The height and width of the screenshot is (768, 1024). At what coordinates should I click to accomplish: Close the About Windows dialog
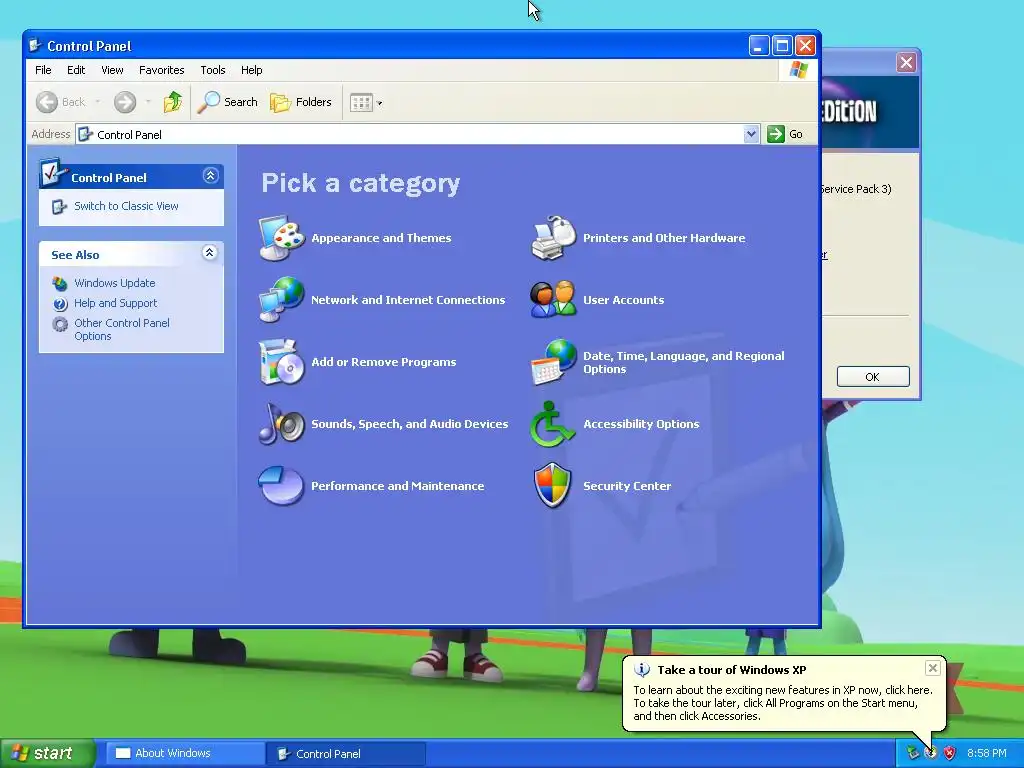pos(906,63)
